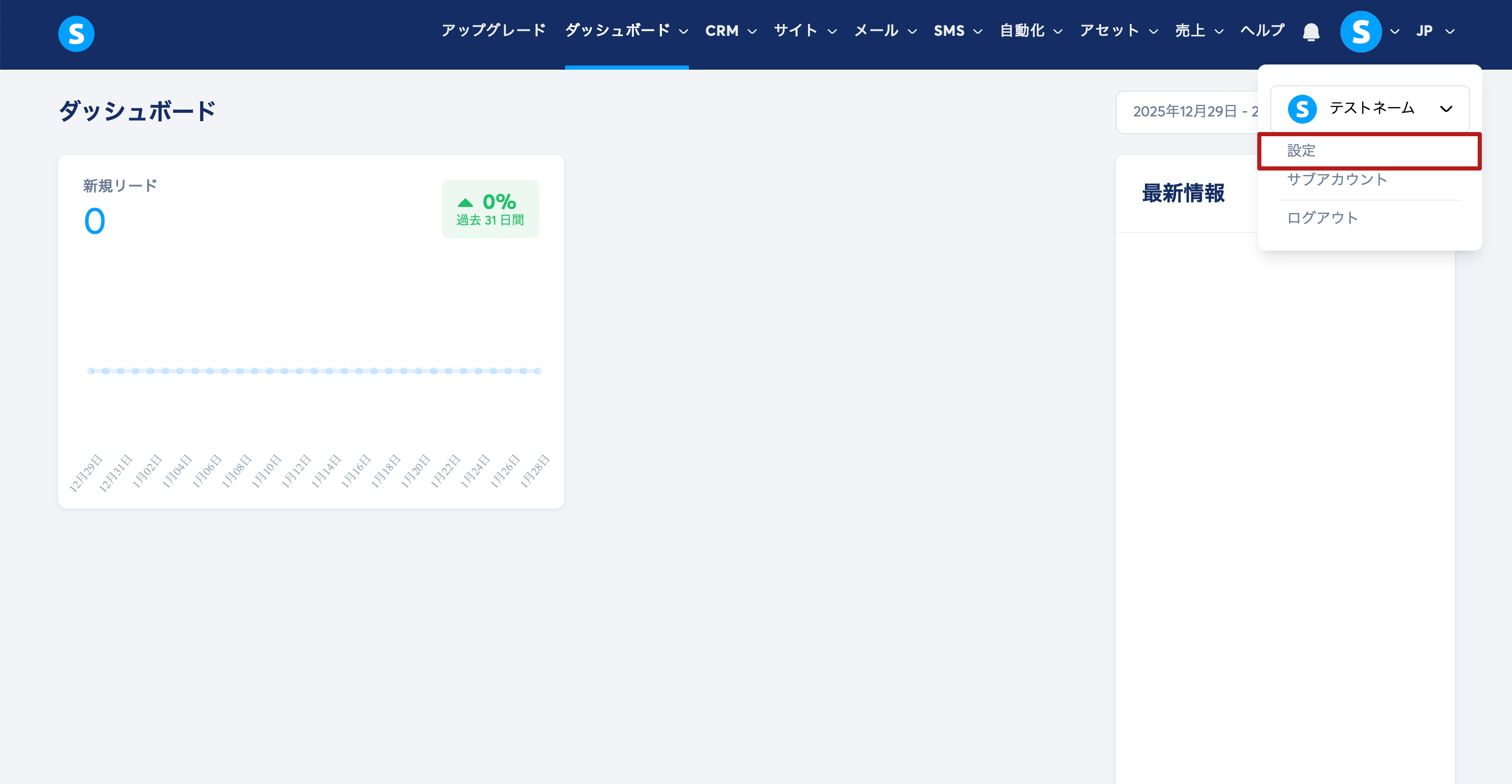Click the Systeme logo at top left

pos(76,33)
